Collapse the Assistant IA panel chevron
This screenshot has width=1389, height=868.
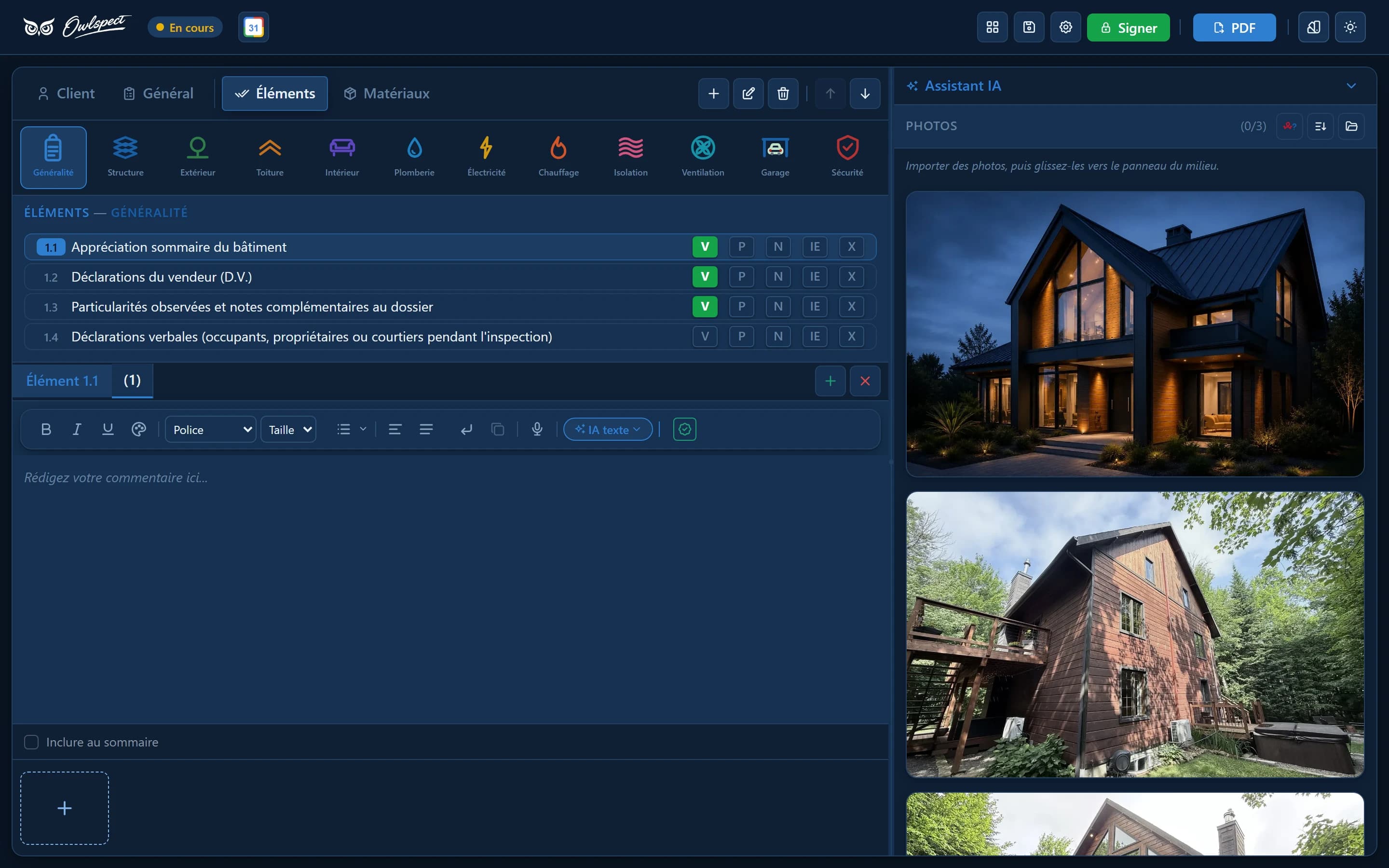[1351, 86]
